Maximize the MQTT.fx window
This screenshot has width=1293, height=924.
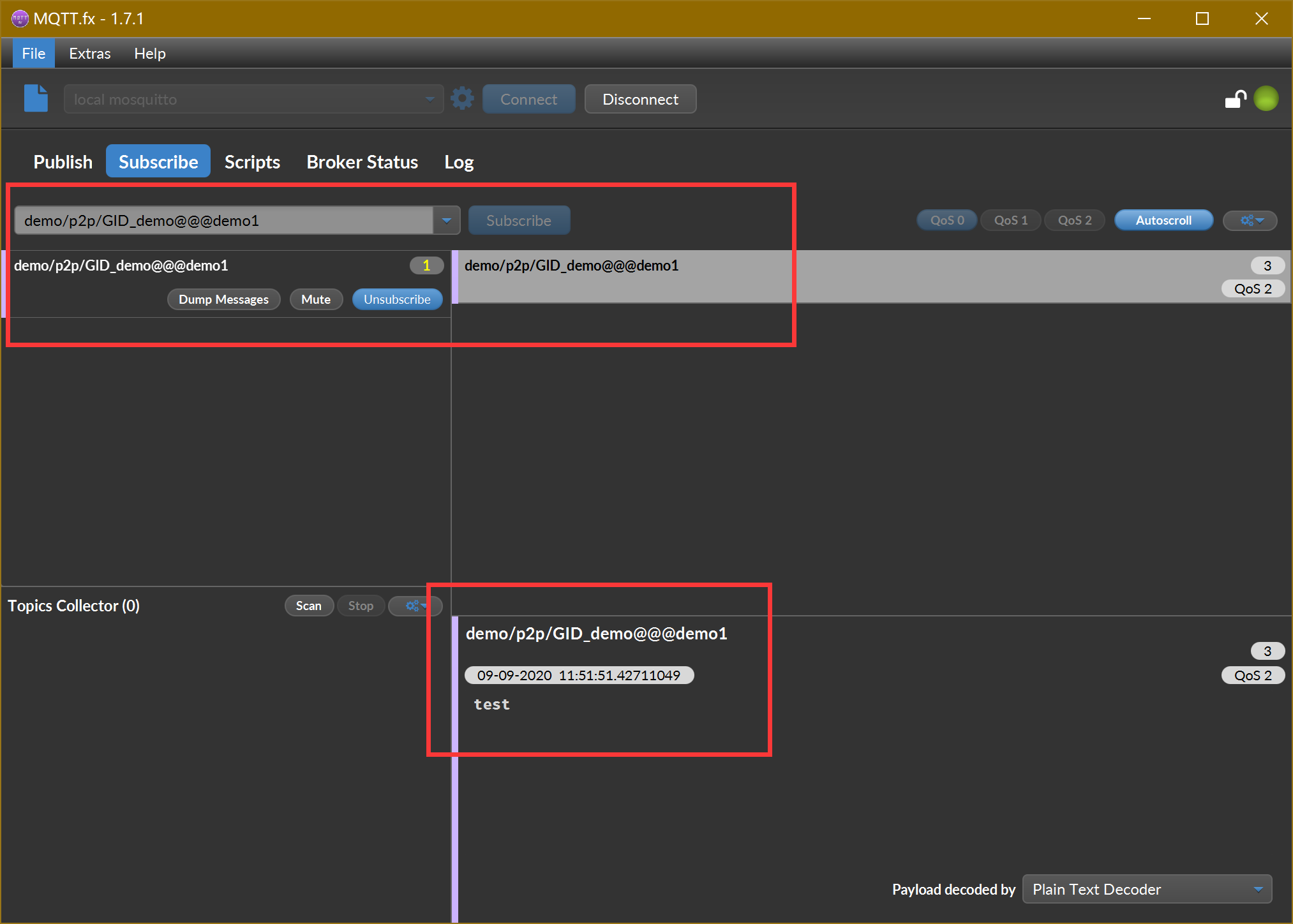coord(1202,19)
